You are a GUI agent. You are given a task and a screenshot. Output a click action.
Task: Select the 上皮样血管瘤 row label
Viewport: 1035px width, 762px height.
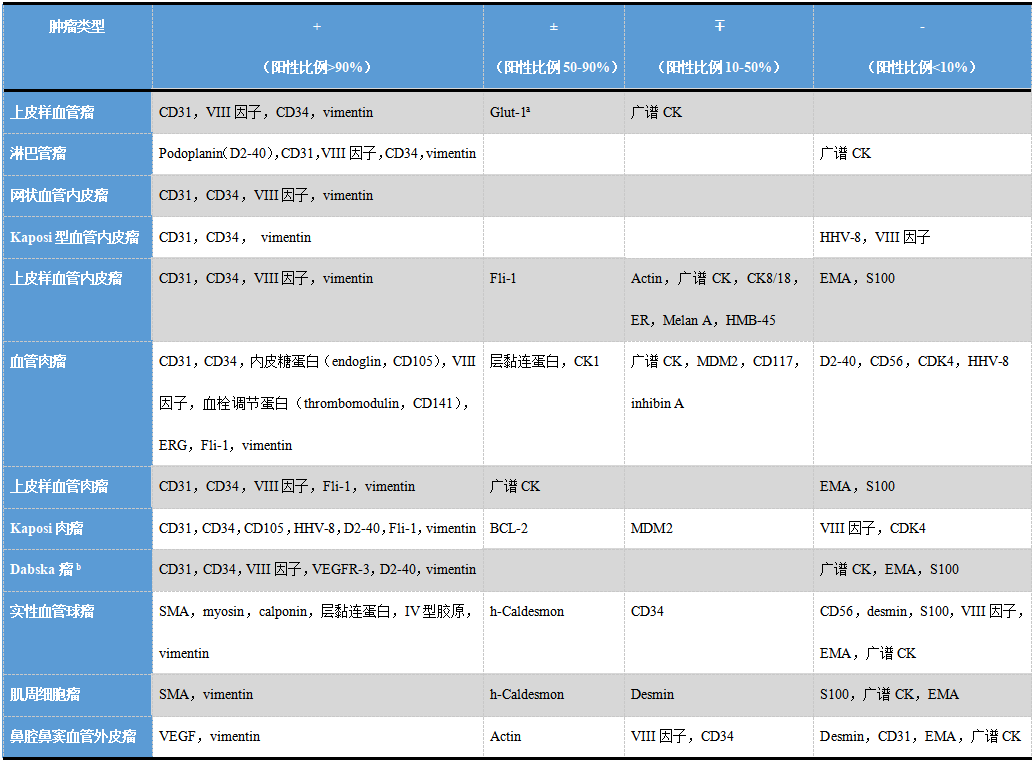tap(52, 112)
